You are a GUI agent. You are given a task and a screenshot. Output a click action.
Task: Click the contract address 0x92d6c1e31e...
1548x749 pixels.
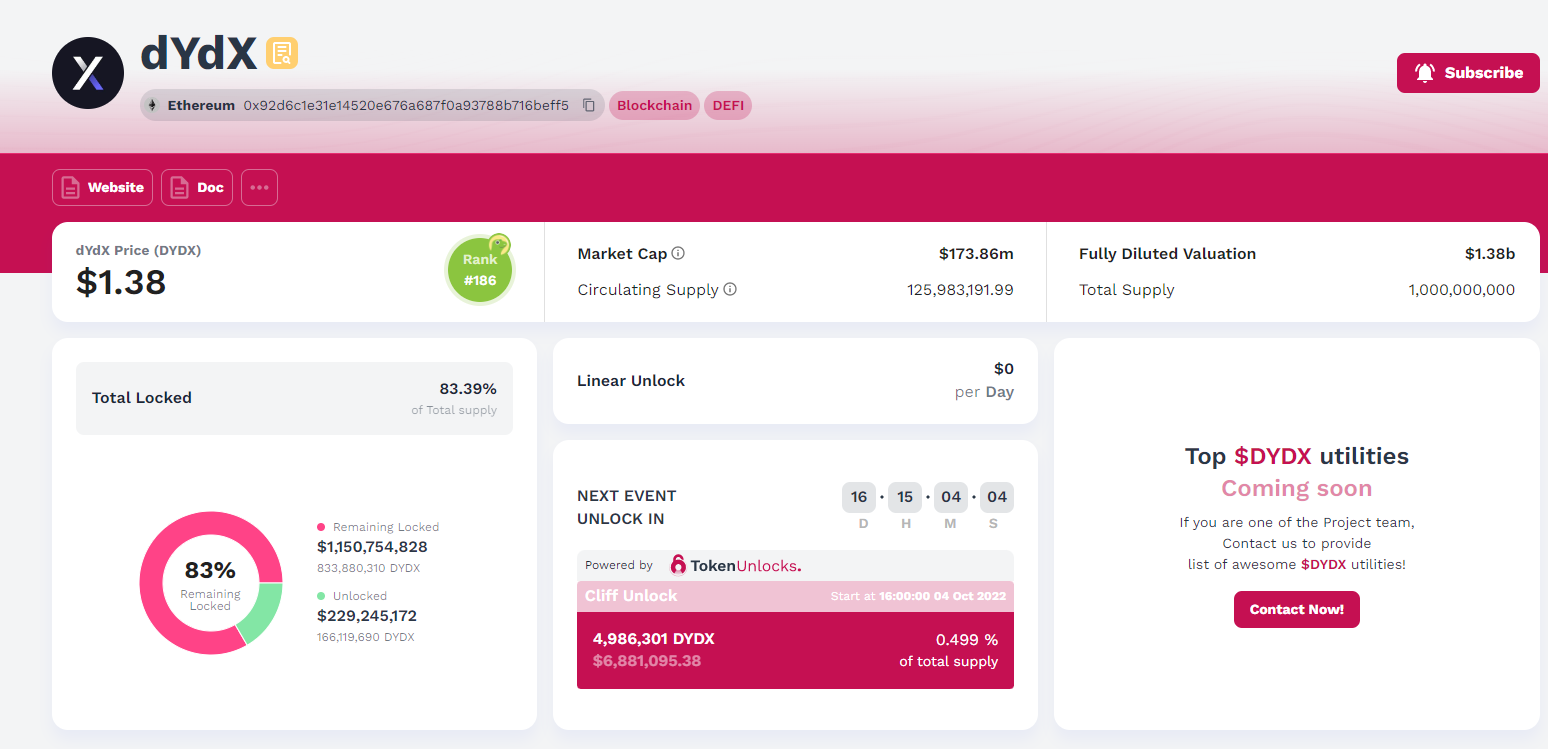click(x=406, y=105)
